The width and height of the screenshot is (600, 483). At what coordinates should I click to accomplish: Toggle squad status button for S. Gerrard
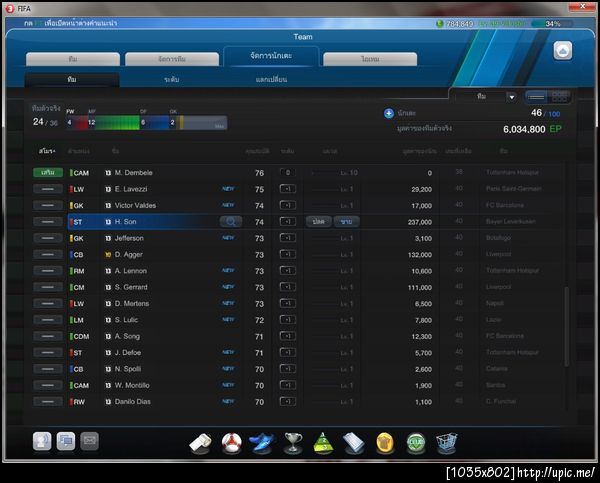[x=48, y=287]
